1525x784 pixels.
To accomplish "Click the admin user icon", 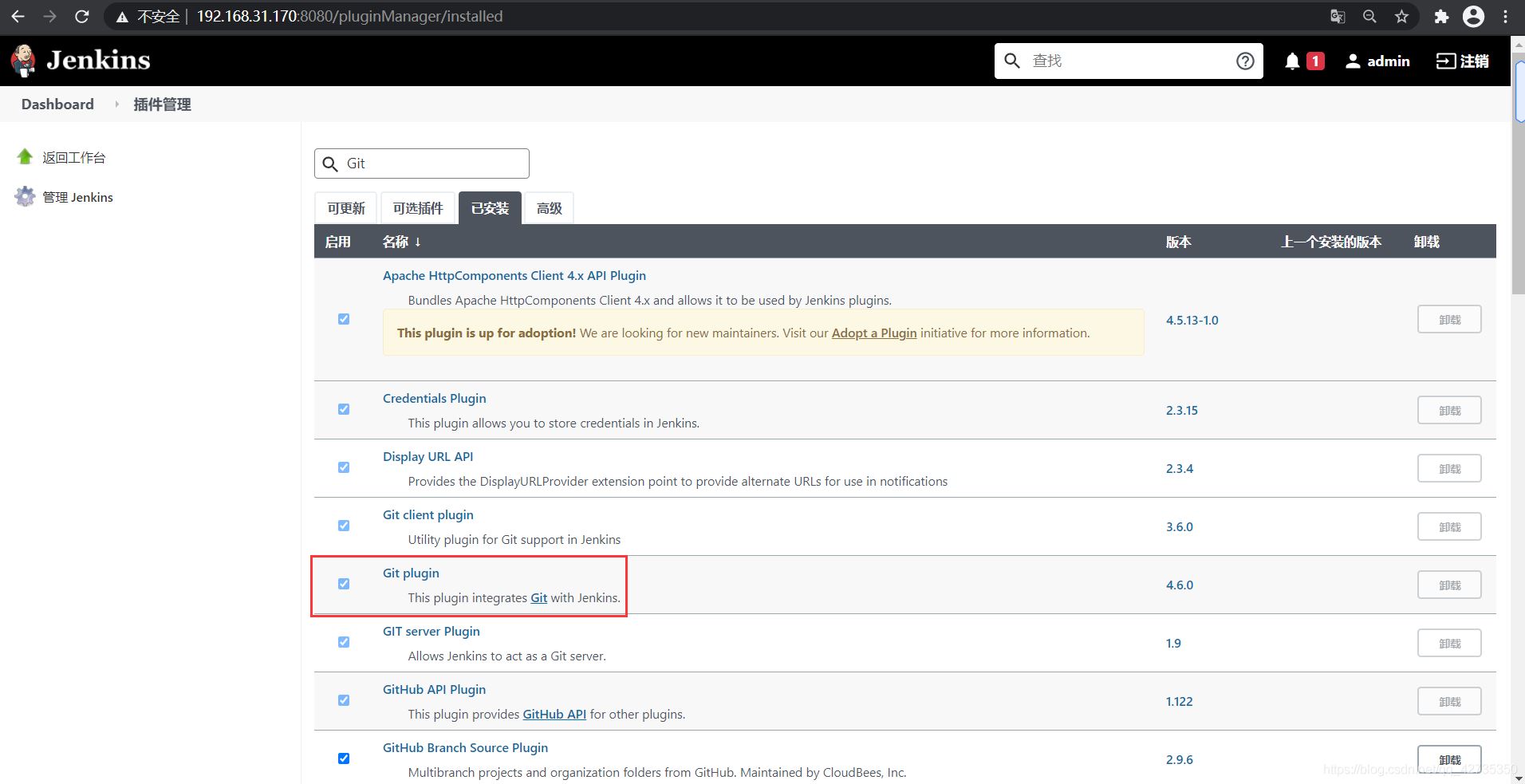I will point(1353,61).
